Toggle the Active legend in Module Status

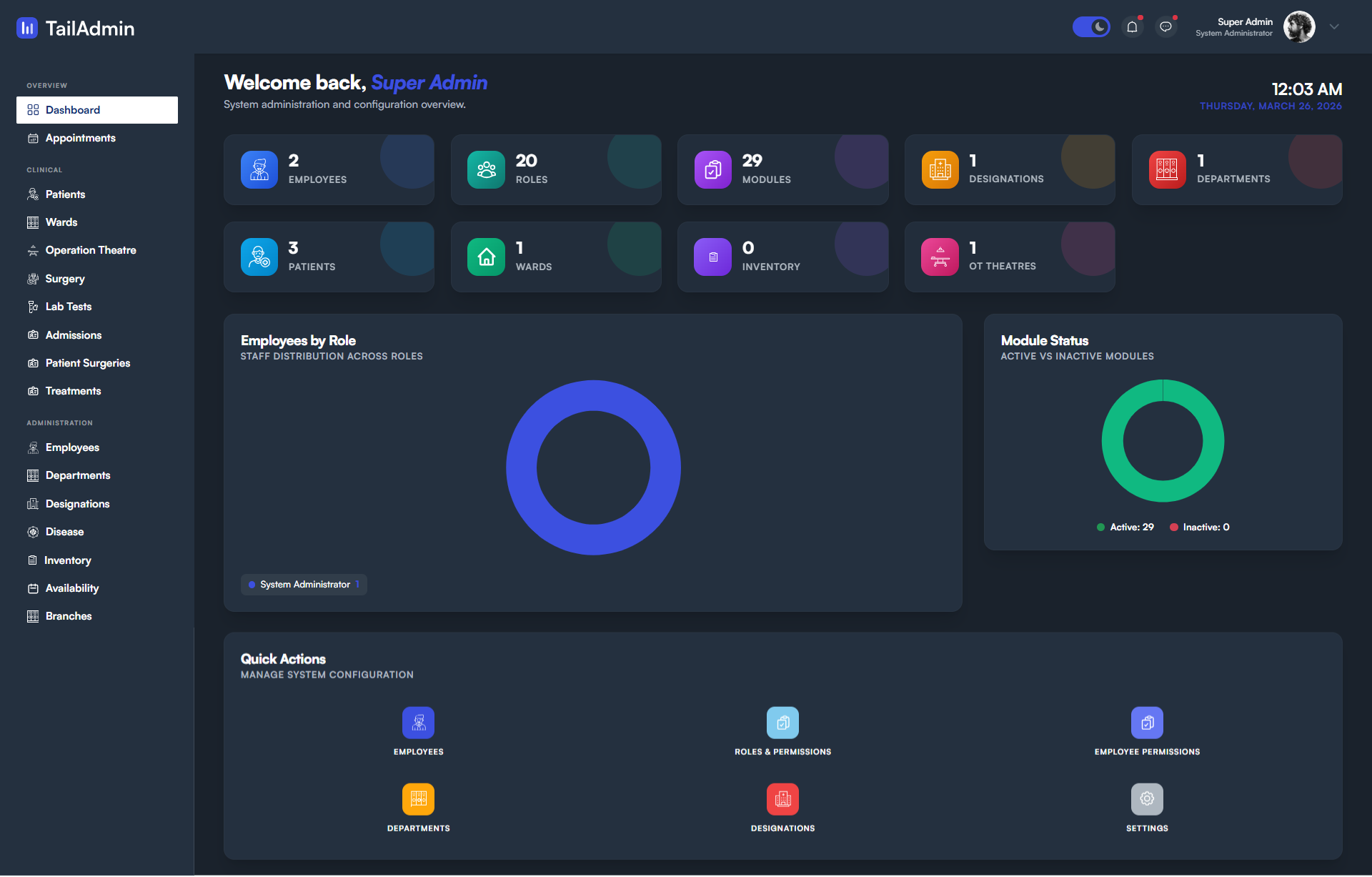click(1125, 527)
